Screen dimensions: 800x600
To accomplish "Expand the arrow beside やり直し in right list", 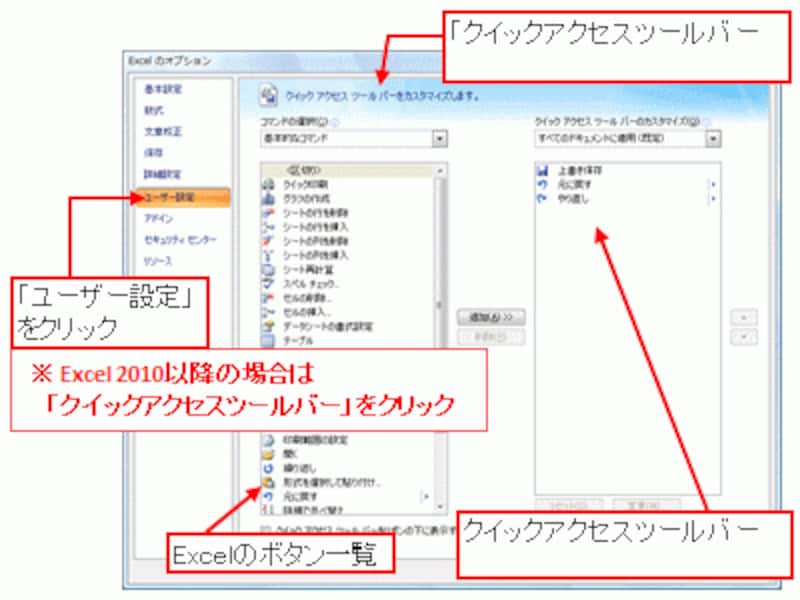I will tap(713, 199).
